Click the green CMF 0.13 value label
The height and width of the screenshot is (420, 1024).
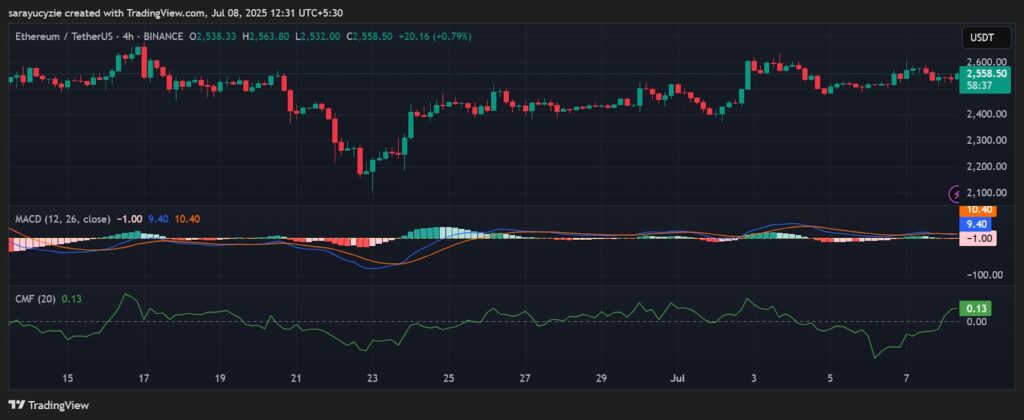click(975, 309)
